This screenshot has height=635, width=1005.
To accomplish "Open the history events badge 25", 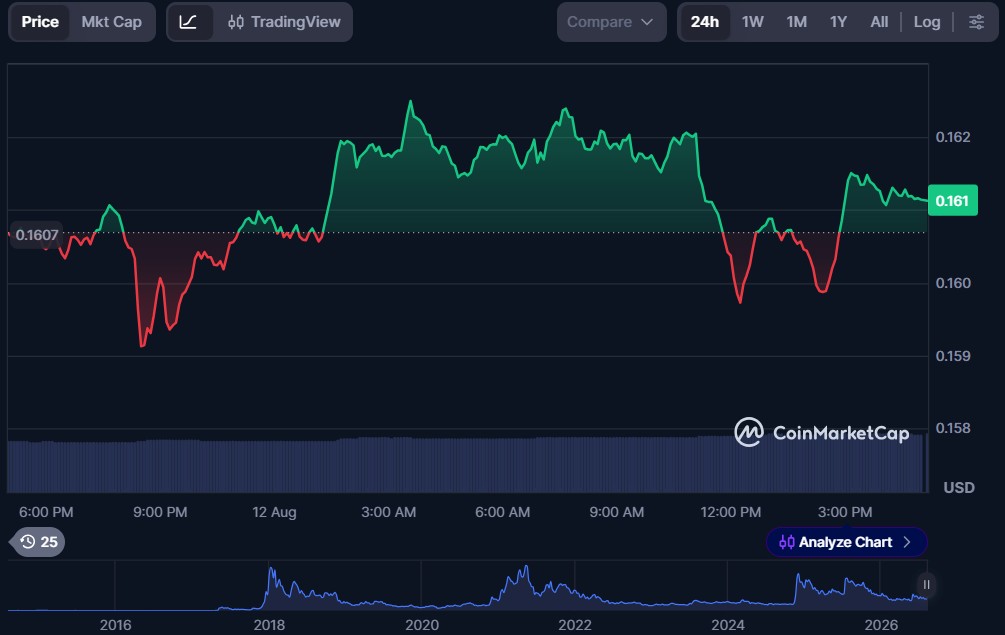I will coord(39,542).
